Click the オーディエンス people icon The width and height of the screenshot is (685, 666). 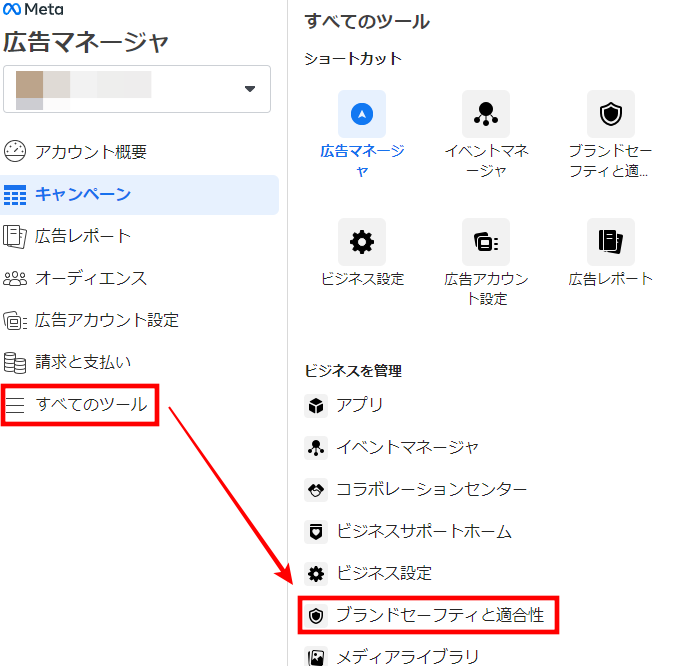15,279
